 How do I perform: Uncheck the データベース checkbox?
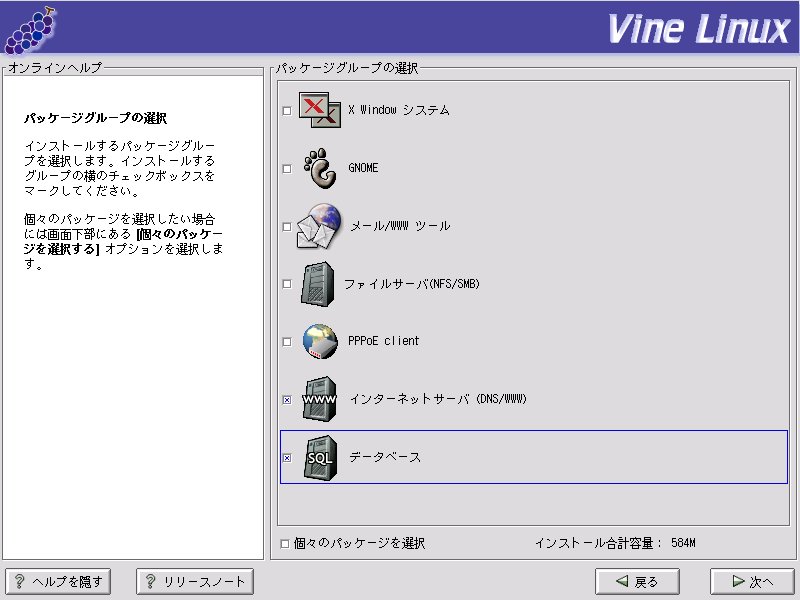(x=287, y=458)
